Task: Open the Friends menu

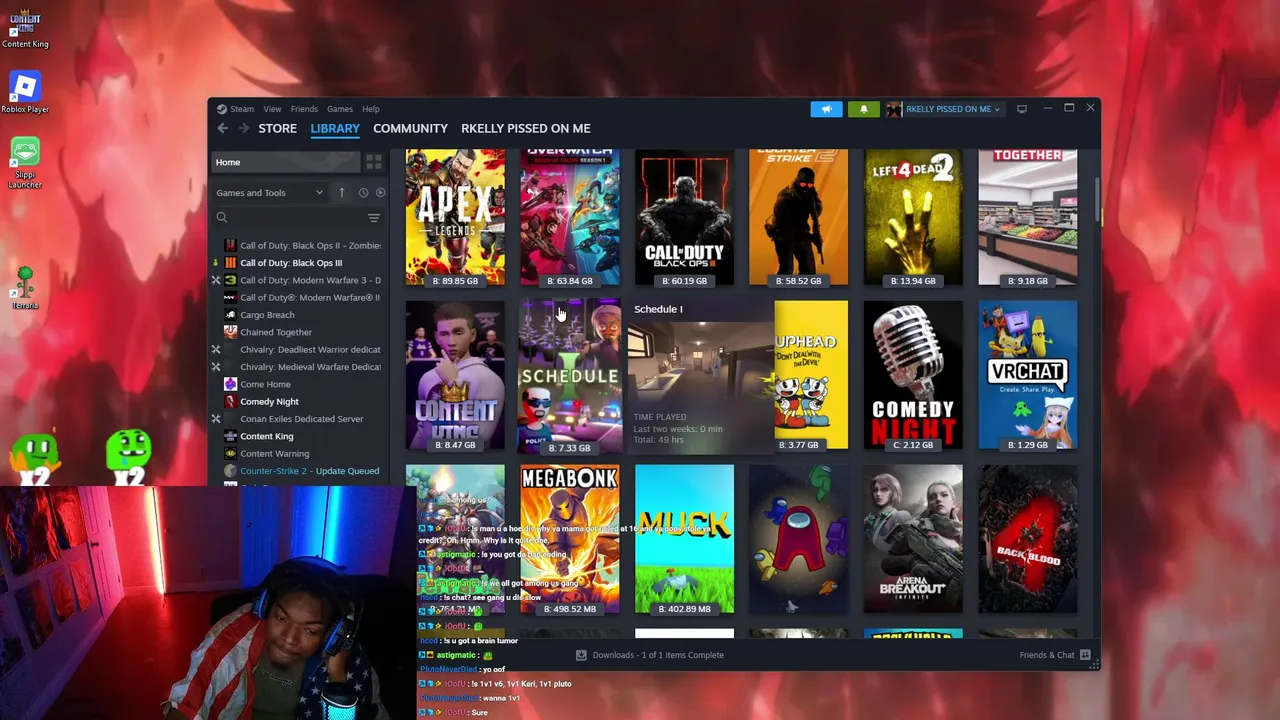Action: 304,109
